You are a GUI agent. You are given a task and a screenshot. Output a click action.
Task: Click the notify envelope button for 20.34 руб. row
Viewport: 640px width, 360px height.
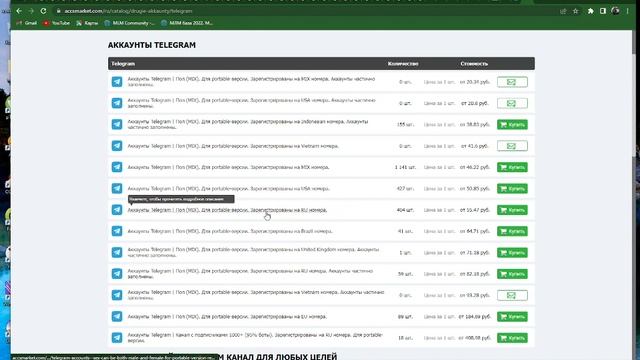[x=512, y=82]
